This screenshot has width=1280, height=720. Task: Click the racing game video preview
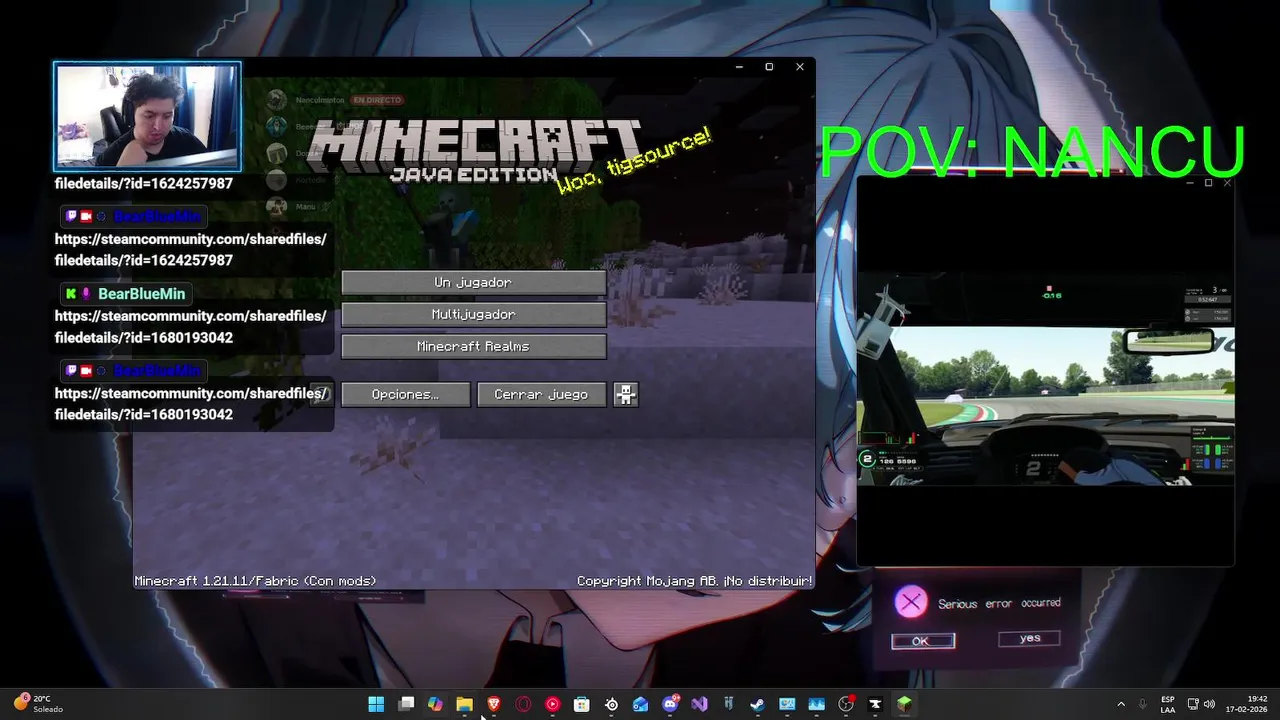coord(1045,380)
